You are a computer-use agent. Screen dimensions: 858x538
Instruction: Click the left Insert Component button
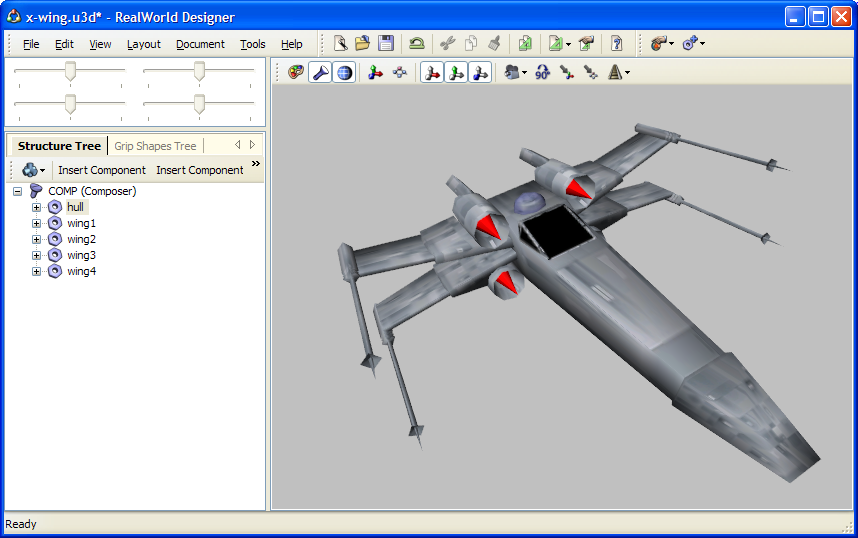coord(102,170)
